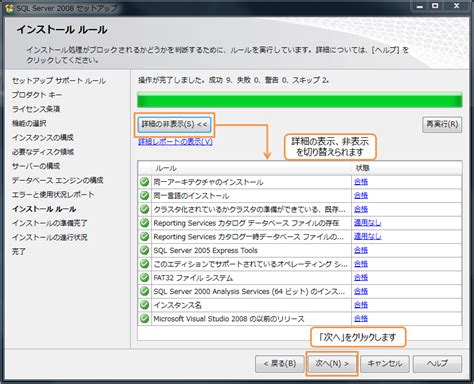Screen dimensions: 474x384
Task: Open 合格 link for Microsoft Visual Studio 2008 row
Action: [x=361, y=318]
